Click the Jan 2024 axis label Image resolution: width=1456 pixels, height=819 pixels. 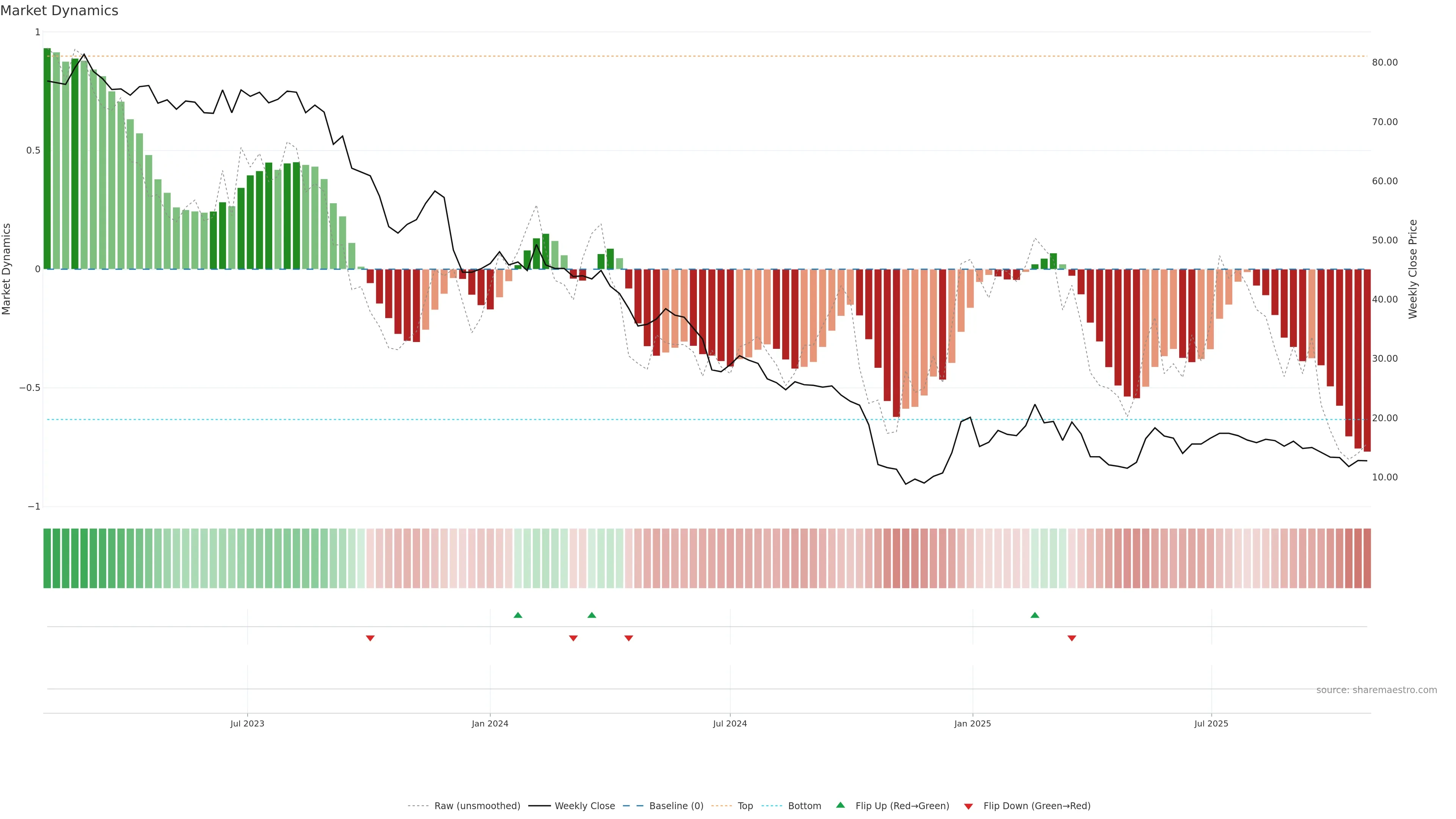(490, 723)
